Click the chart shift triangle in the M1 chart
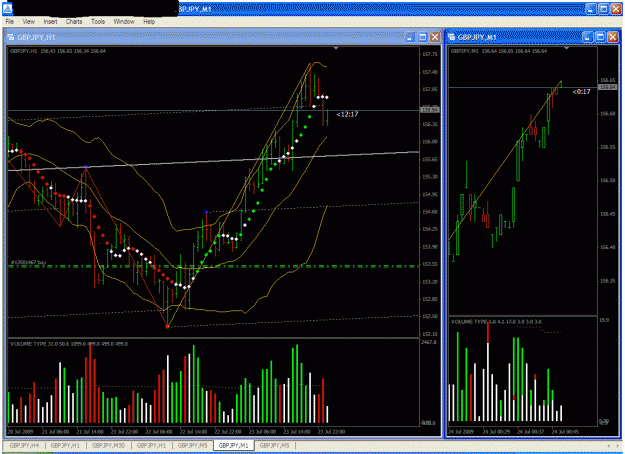Screen dimensions: 625x454 [566, 48]
